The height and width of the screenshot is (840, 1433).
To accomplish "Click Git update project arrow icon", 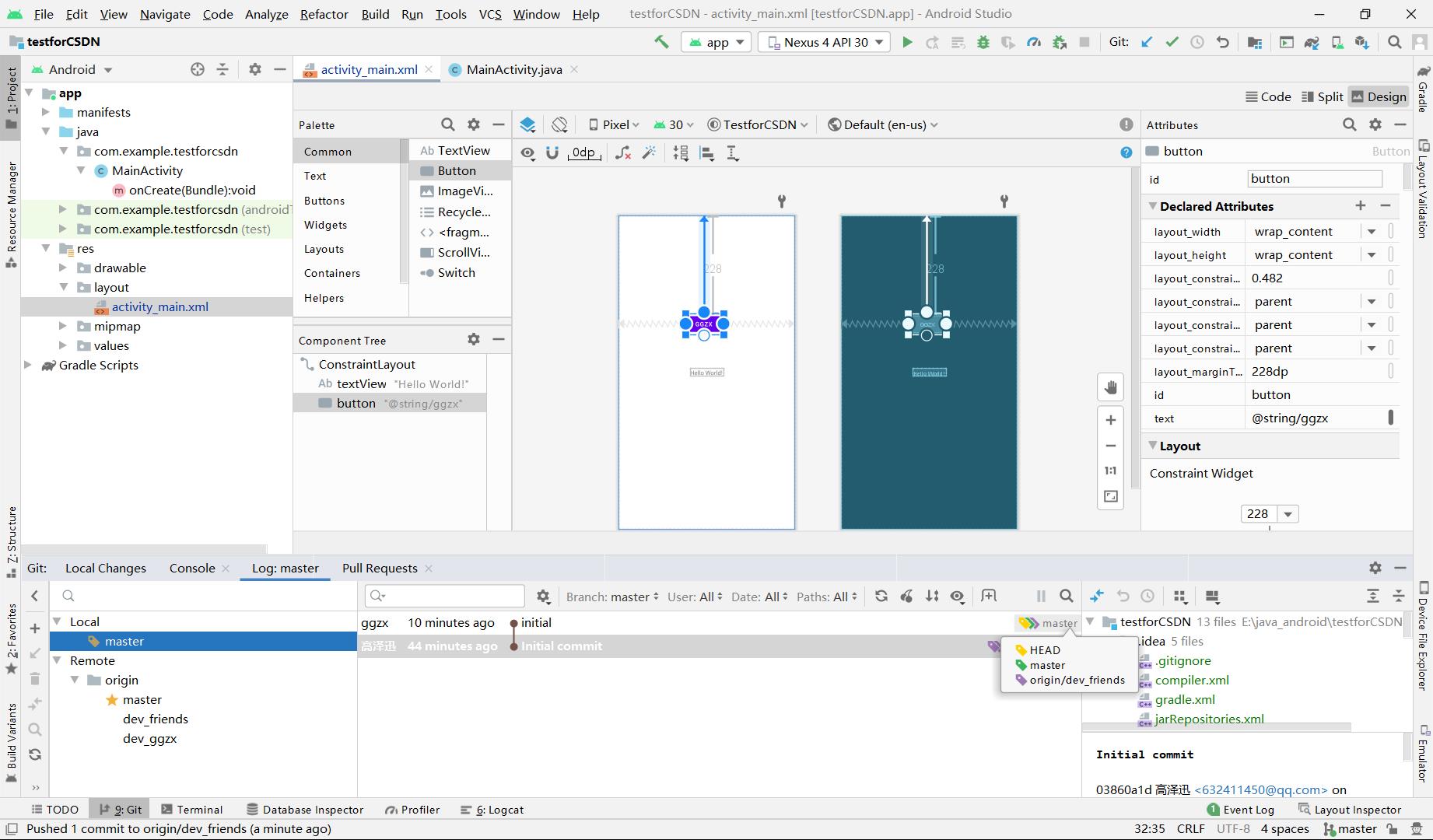I will pyautogui.click(x=1147, y=42).
